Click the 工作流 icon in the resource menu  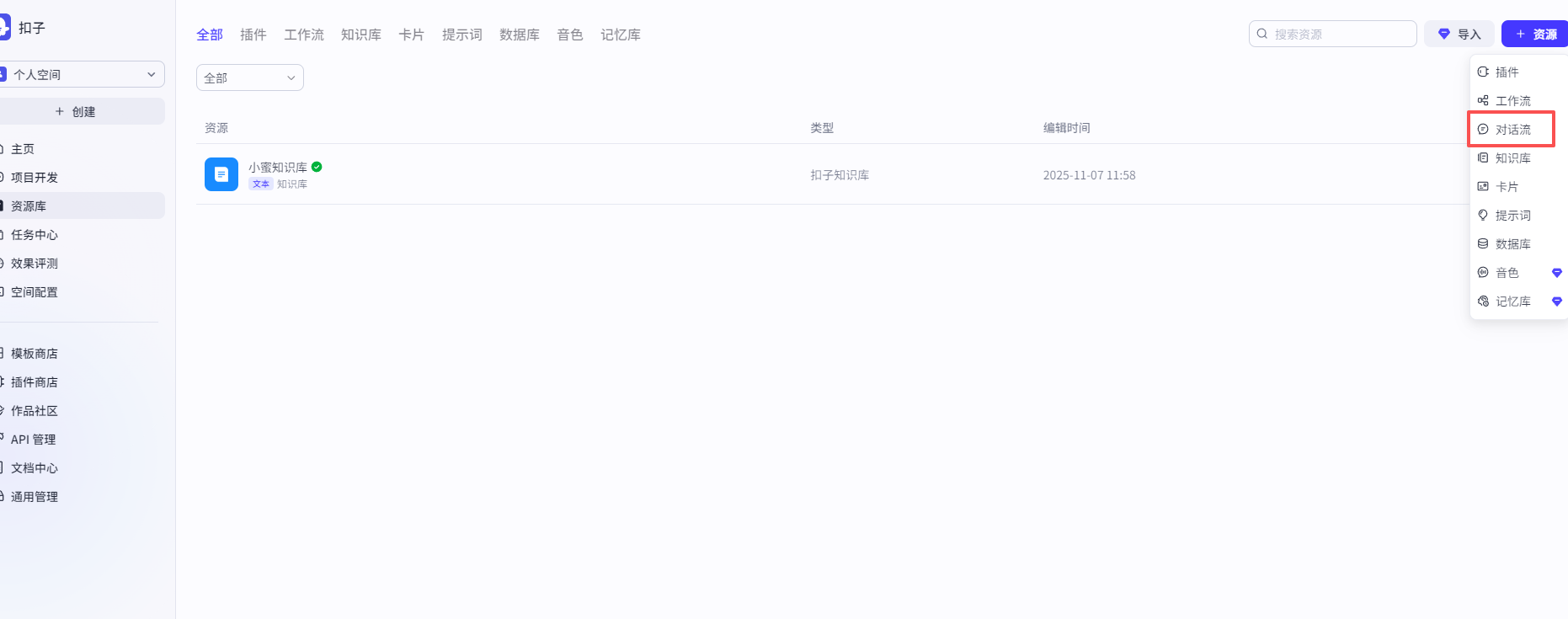pos(1483,100)
